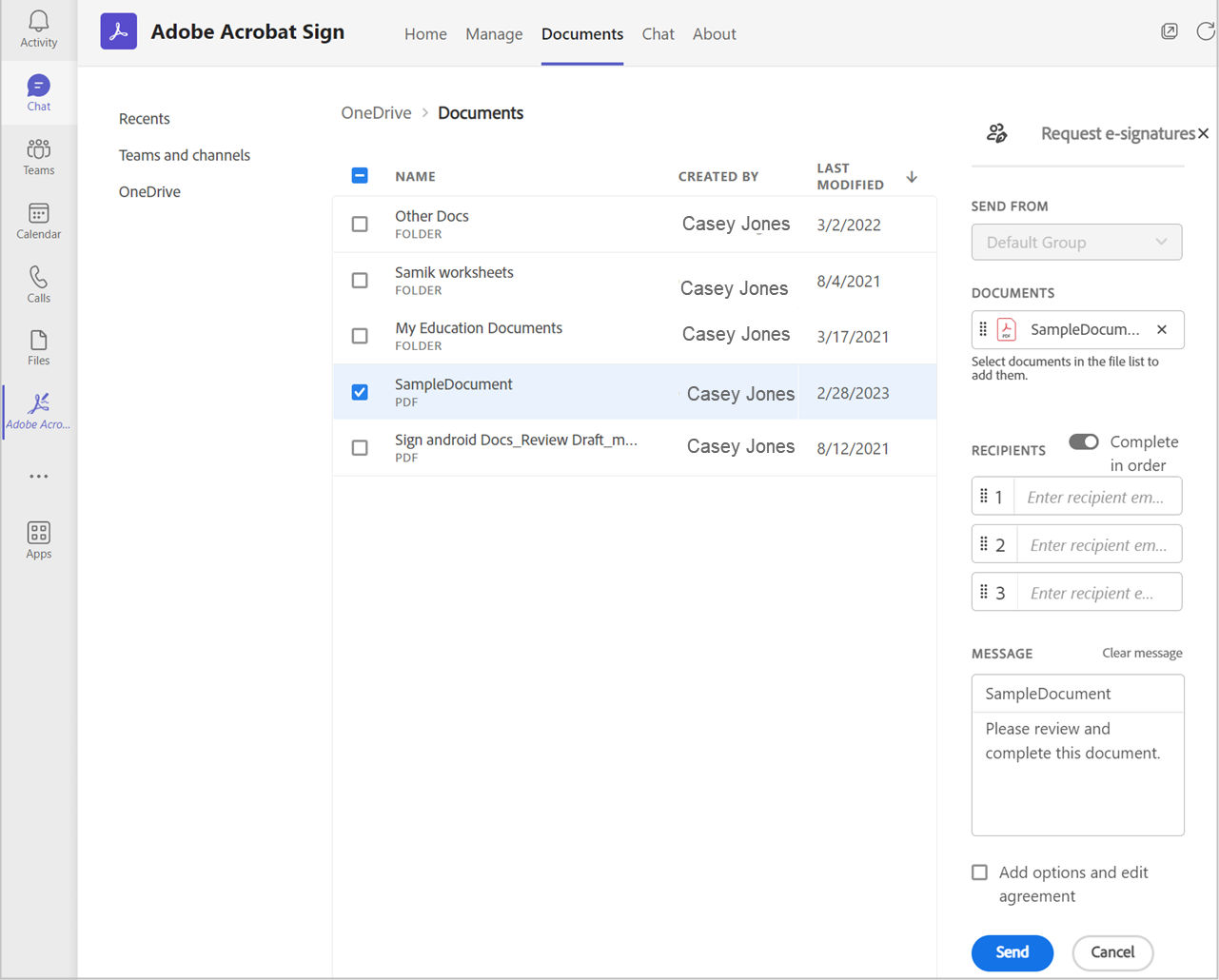Toggle the select-all checkbox in header

pyautogui.click(x=360, y=175)
